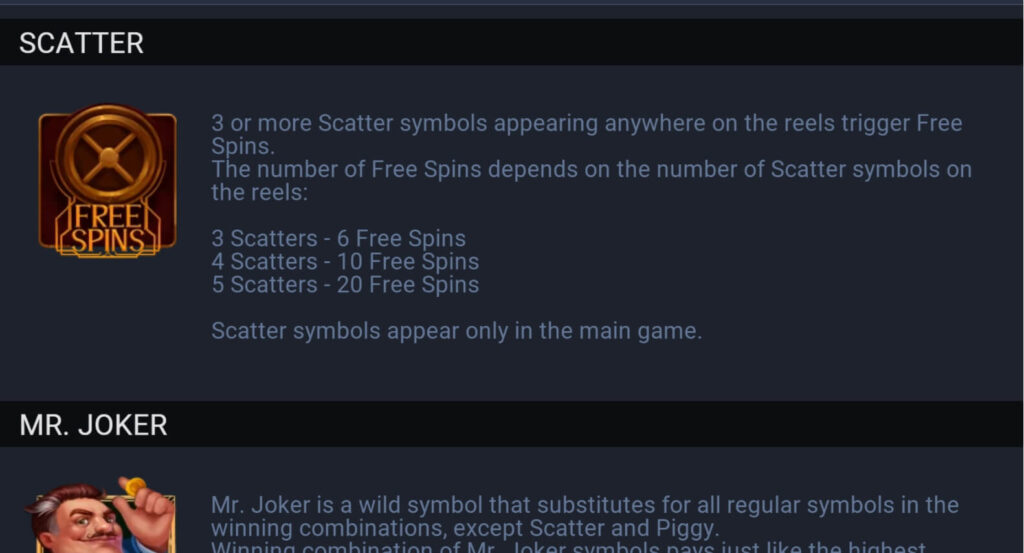Click 'Scatter symbols appear only in the main game'
This screenshot has width=1024, height=553.
456,330
